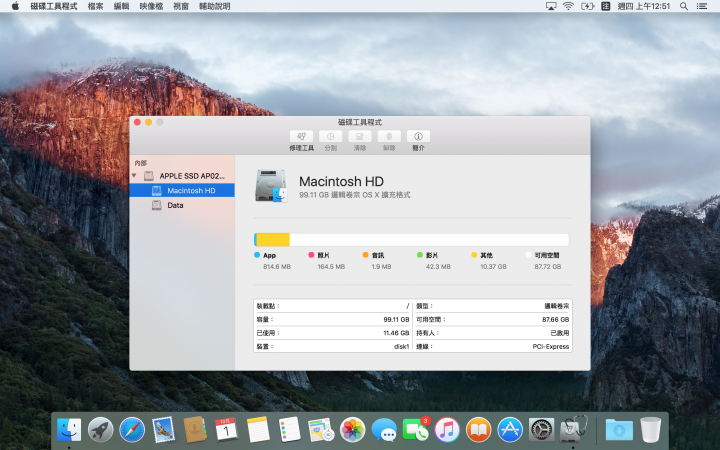This screenshot has width=720, height=450.
Task: Minimize the 磁碟工具程式 window using yellow button
Action: coord(148,122)
